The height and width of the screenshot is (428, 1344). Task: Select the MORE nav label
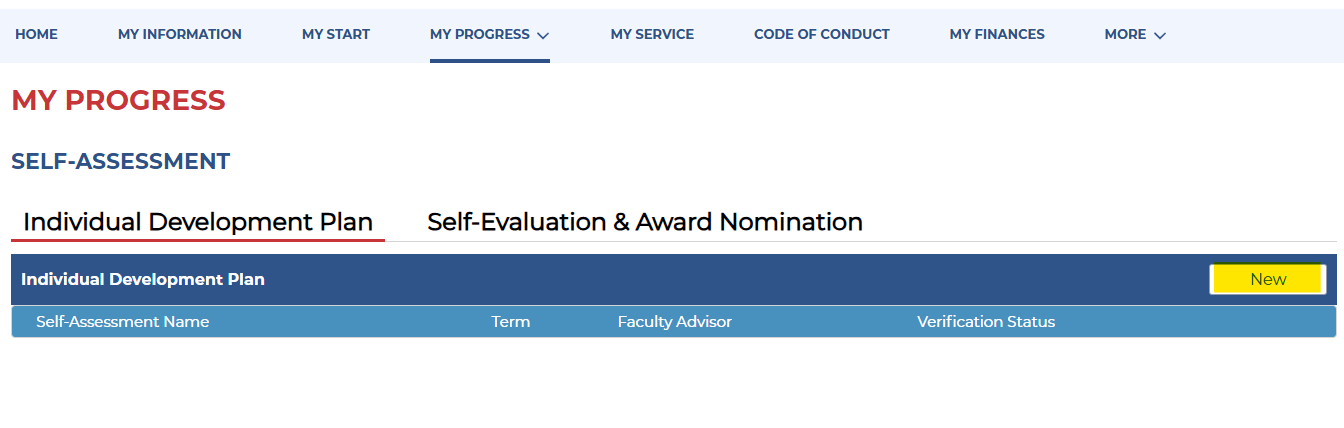[x=1125, y=34]
